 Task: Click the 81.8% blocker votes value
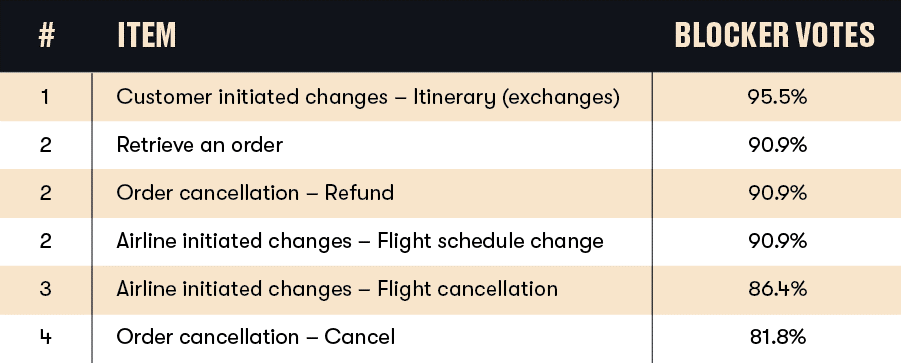coord(777,337)
